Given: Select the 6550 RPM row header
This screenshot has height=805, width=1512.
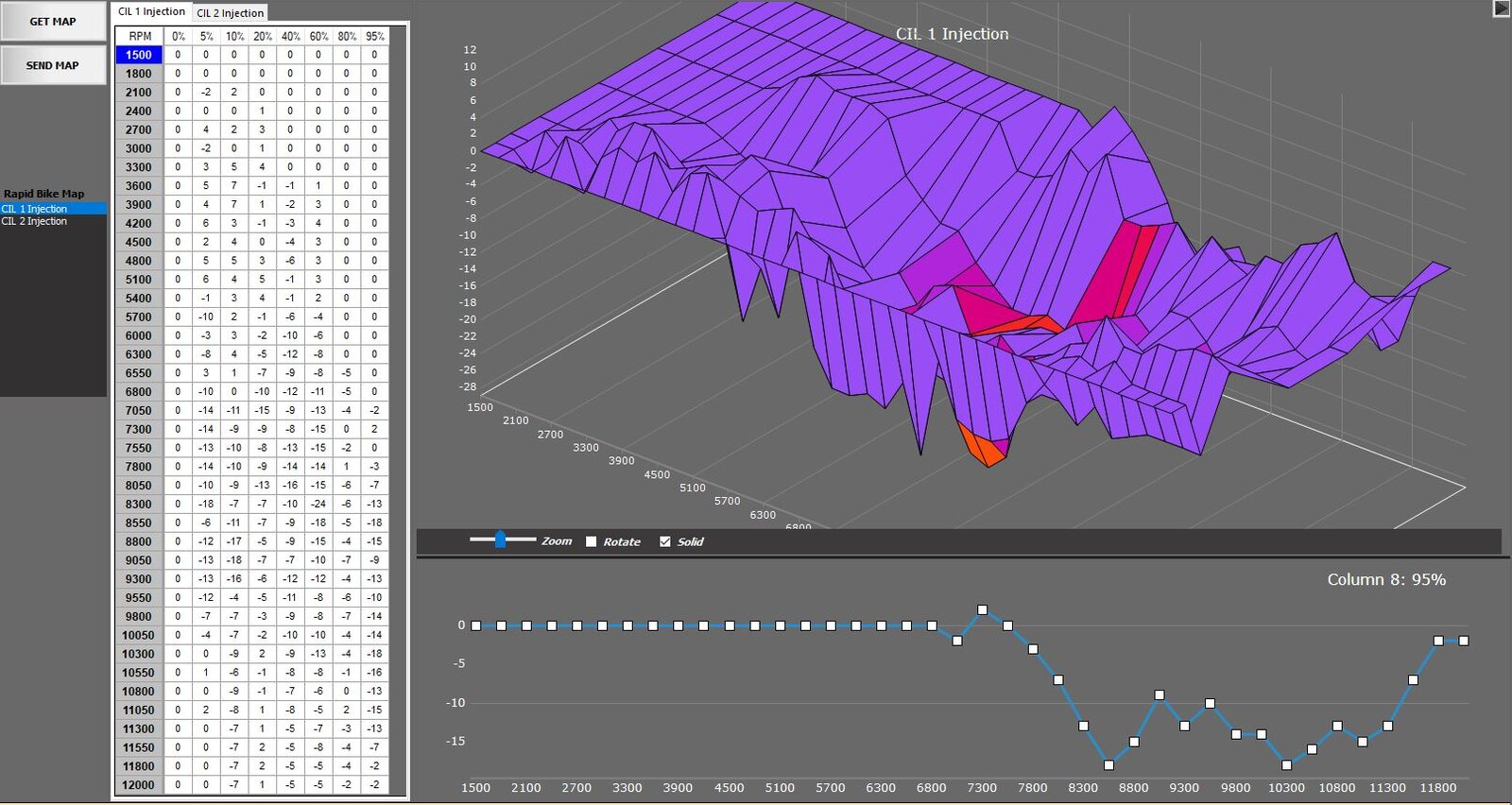Looking at the screenshot, I should (x=139, y=373).
